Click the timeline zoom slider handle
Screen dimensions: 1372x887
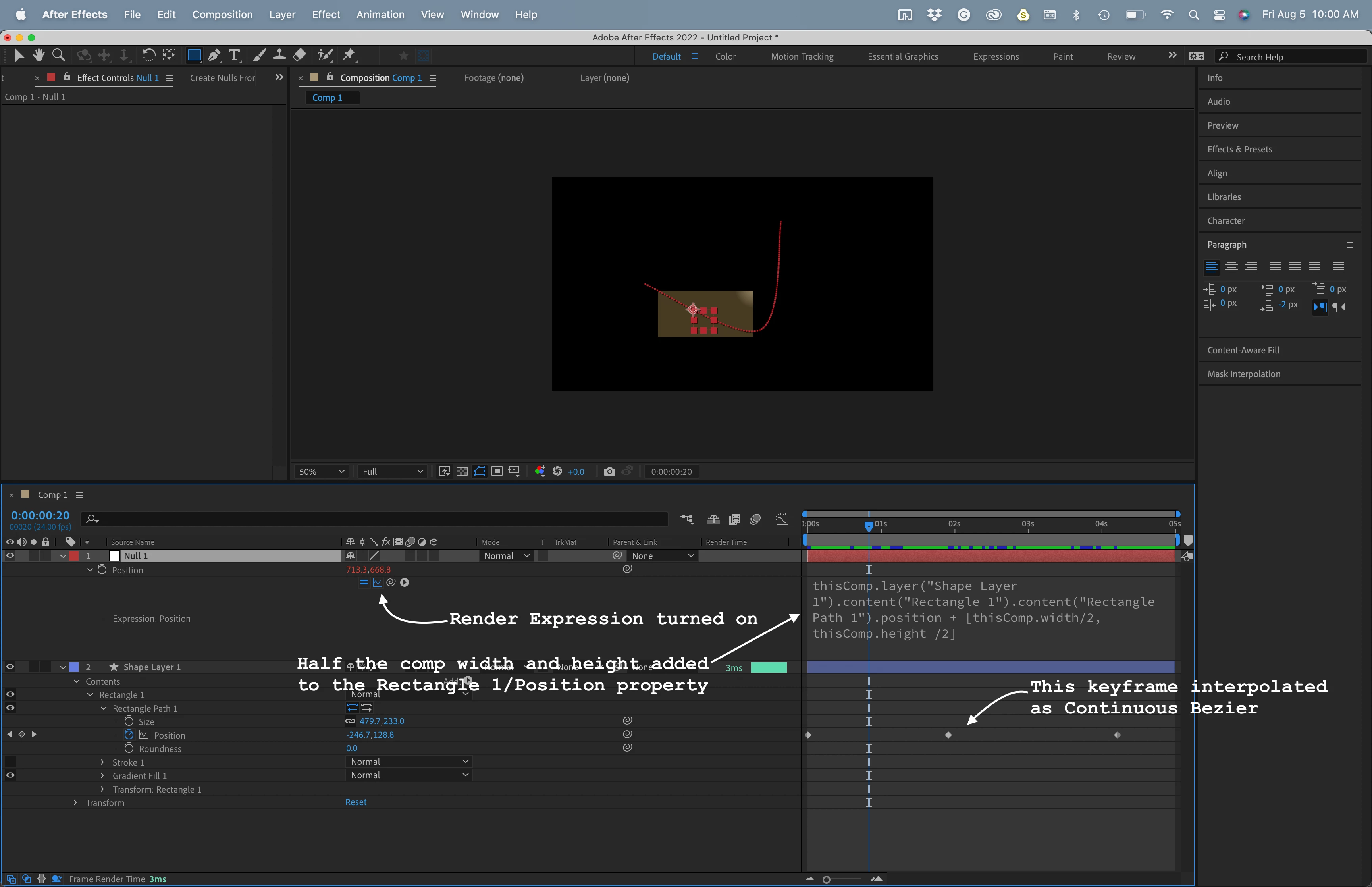pos(826,879)
